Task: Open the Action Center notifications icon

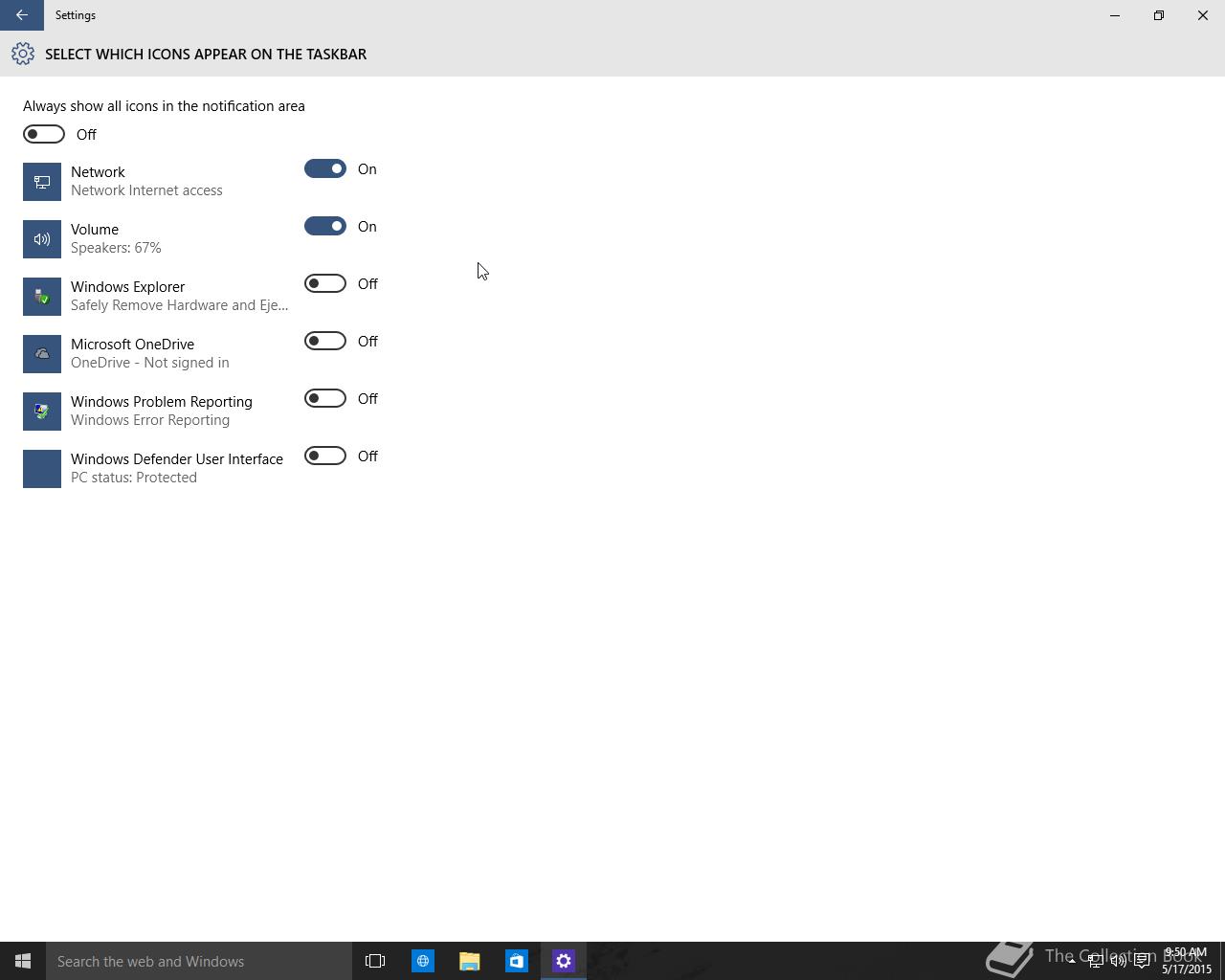Action: (1142, 961)
